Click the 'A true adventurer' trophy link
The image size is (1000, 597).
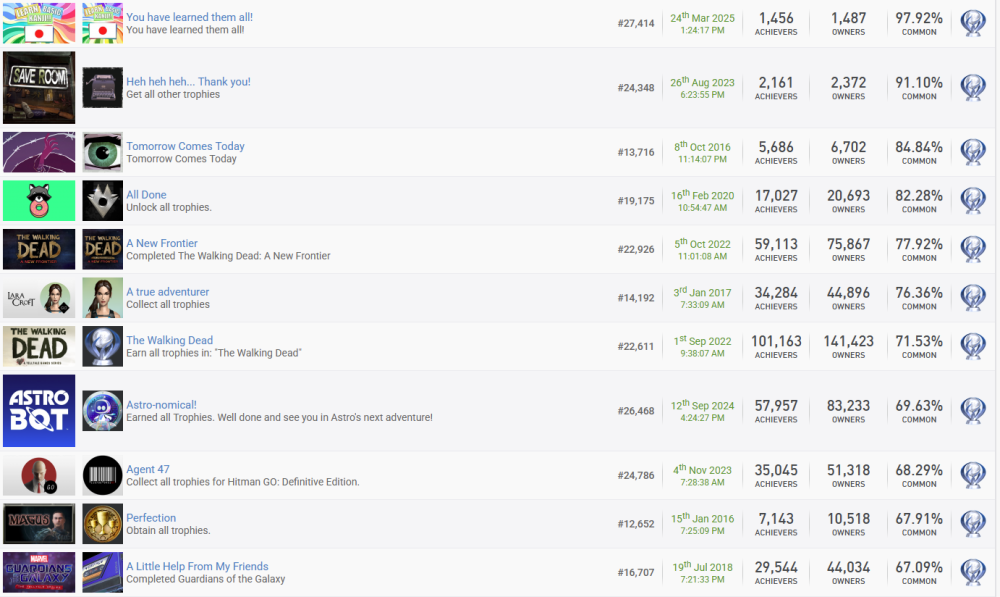click(167, 292)
